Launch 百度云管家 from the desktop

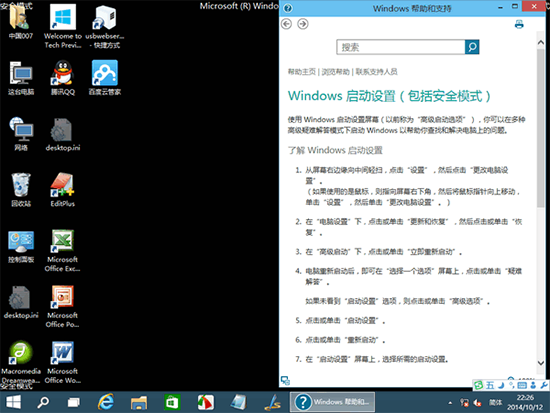pyautogui.click(x=105, y=78)
